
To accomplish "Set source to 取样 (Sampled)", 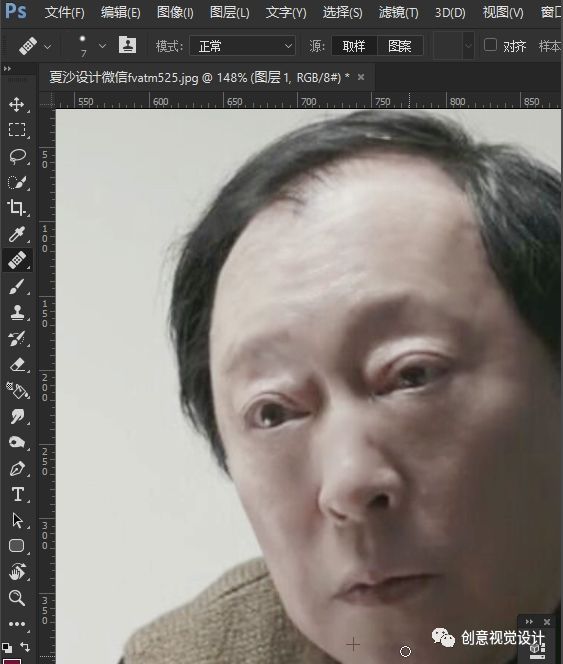I will 354,46.
